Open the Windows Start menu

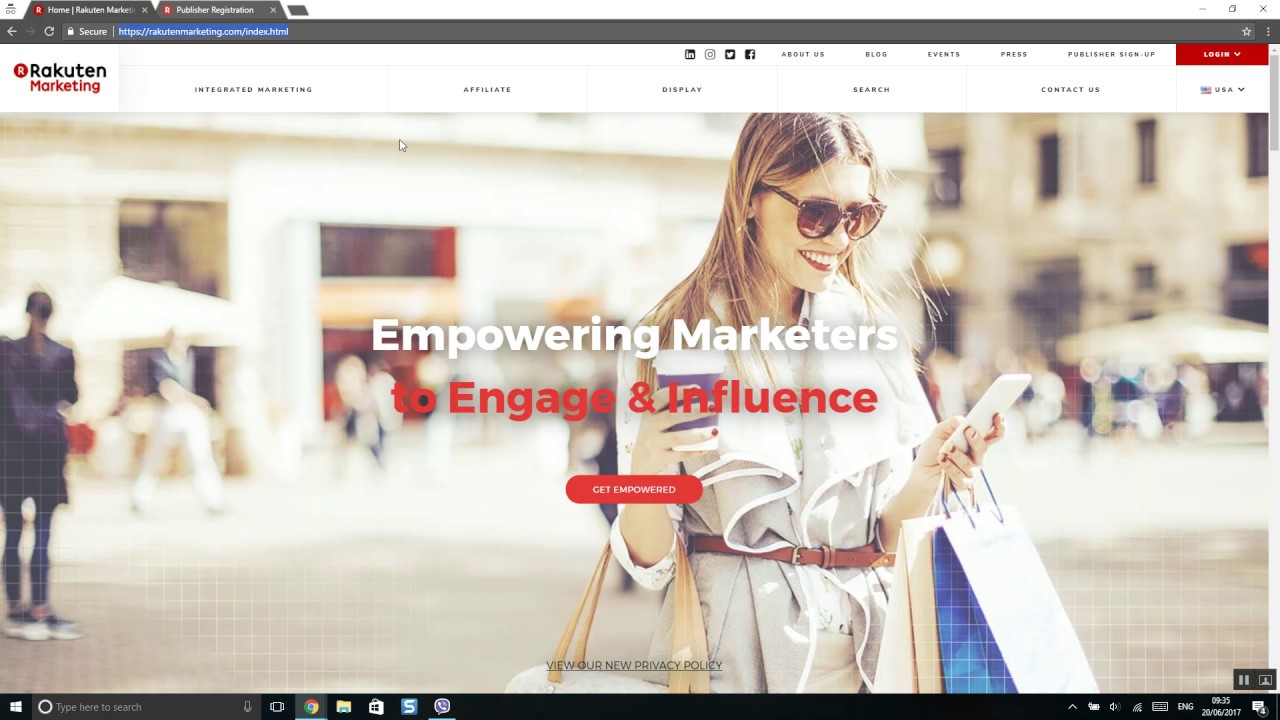pos(15,707)
